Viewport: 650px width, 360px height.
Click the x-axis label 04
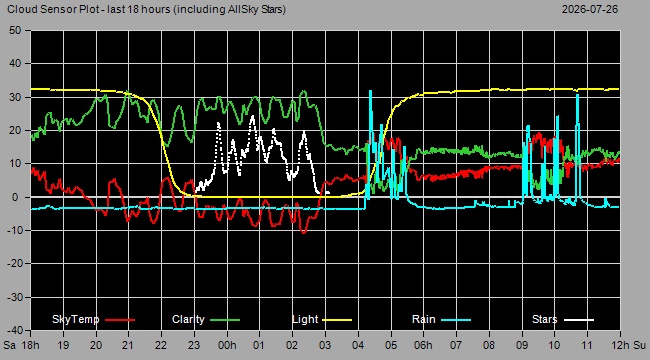358,345
